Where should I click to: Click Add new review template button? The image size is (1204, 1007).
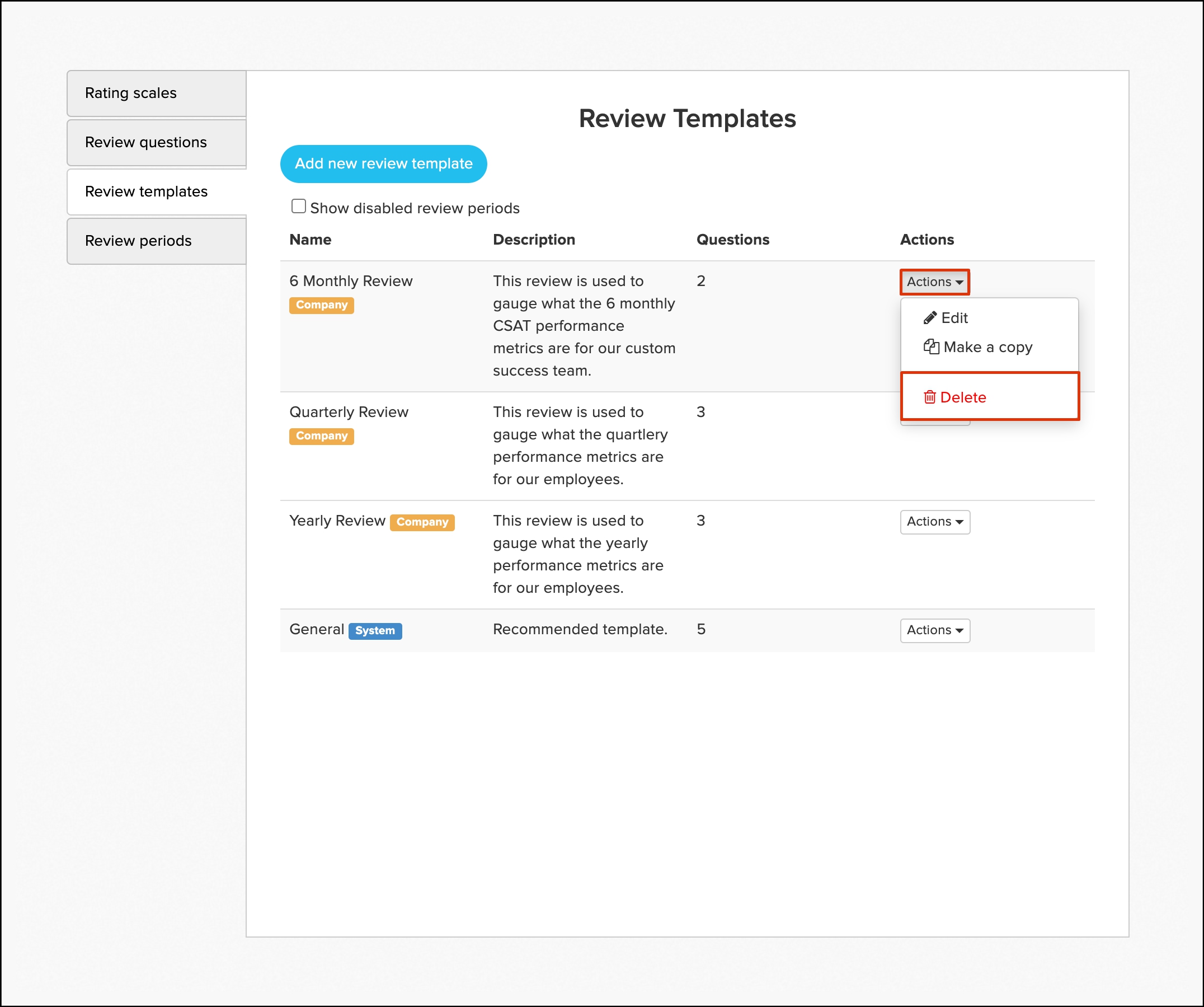tap(384, 164)
